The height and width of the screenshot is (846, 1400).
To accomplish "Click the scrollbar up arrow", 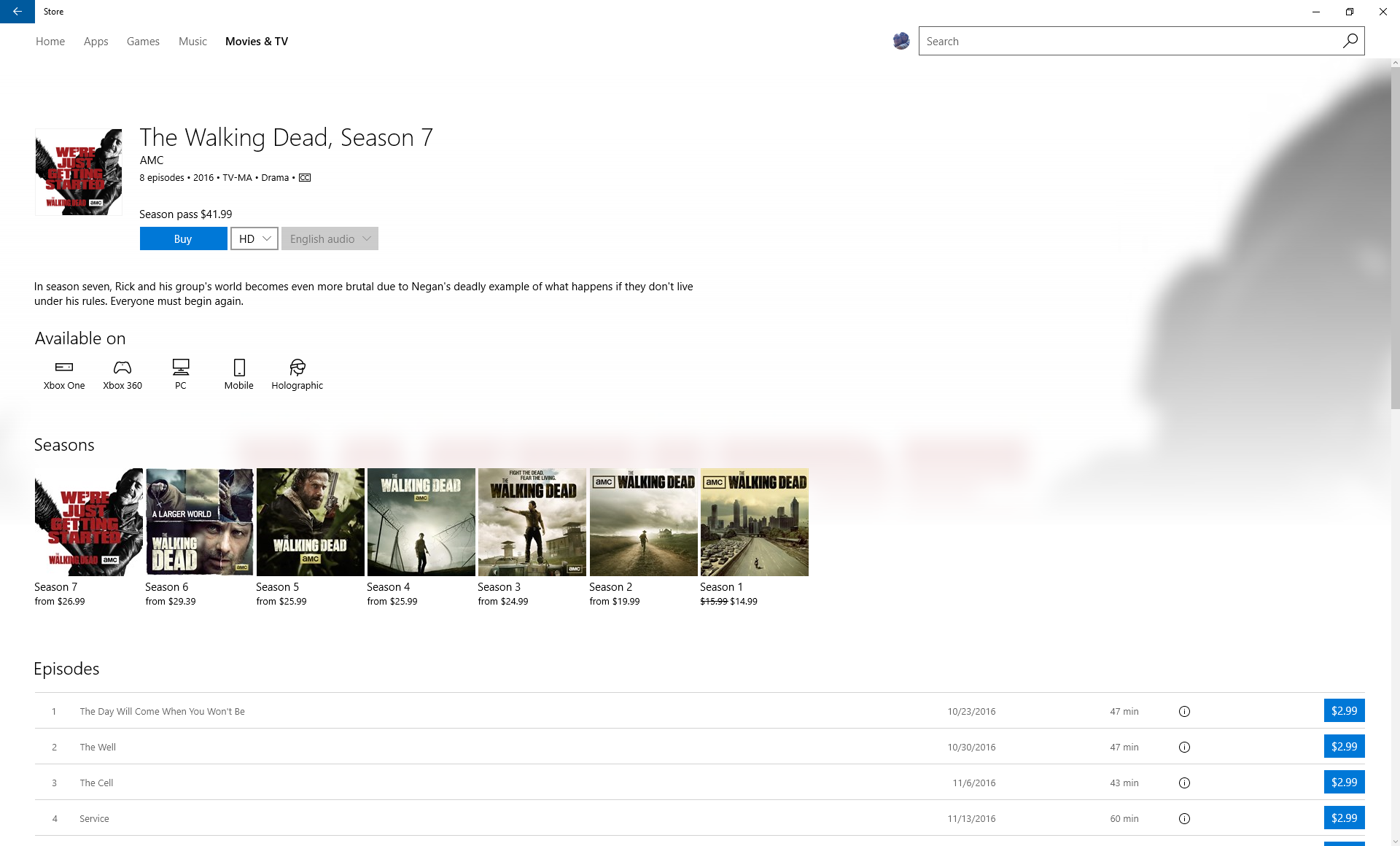I will click(1395, 63).
